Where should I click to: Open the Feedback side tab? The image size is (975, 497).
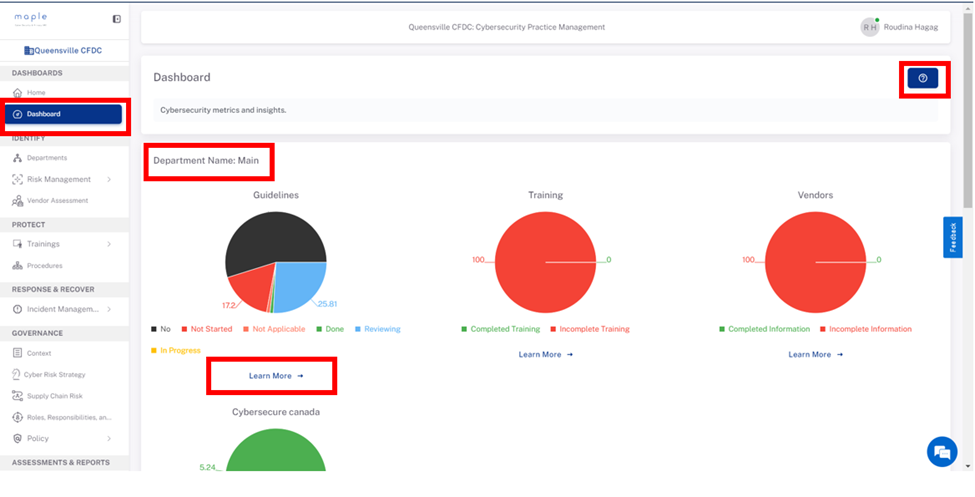pos(953,237)
